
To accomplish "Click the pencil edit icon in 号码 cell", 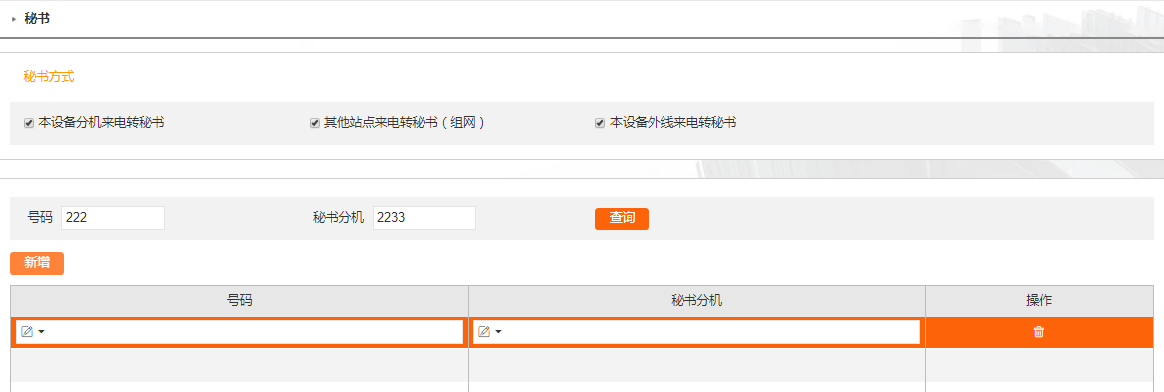I will [x=27, y=332].
